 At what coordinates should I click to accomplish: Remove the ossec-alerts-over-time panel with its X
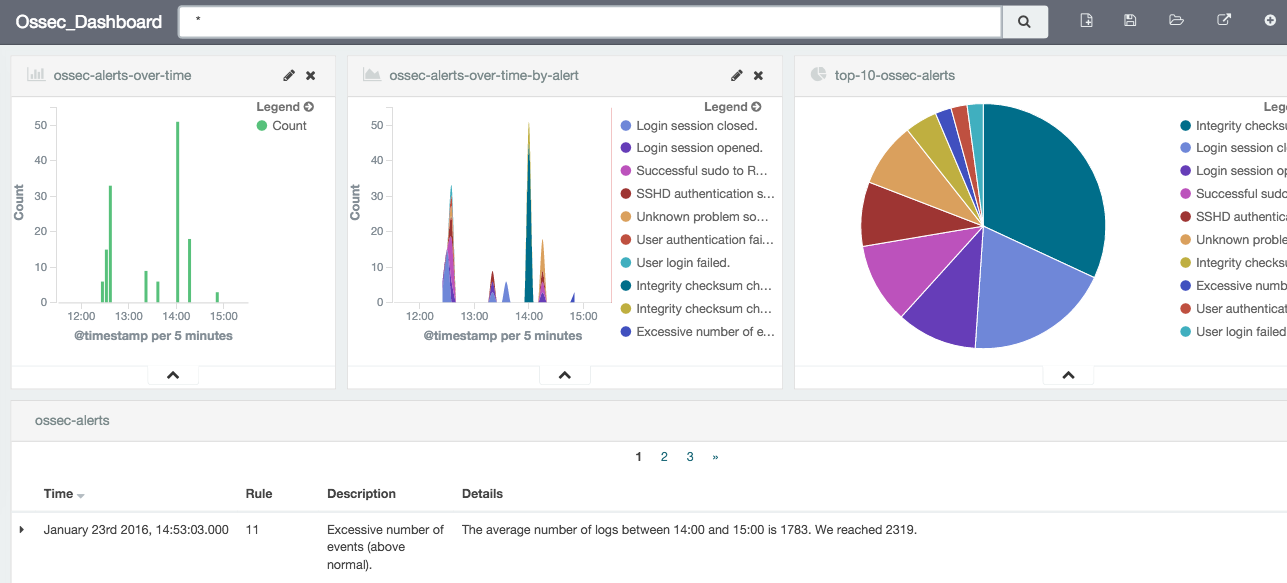pos(311,75)
